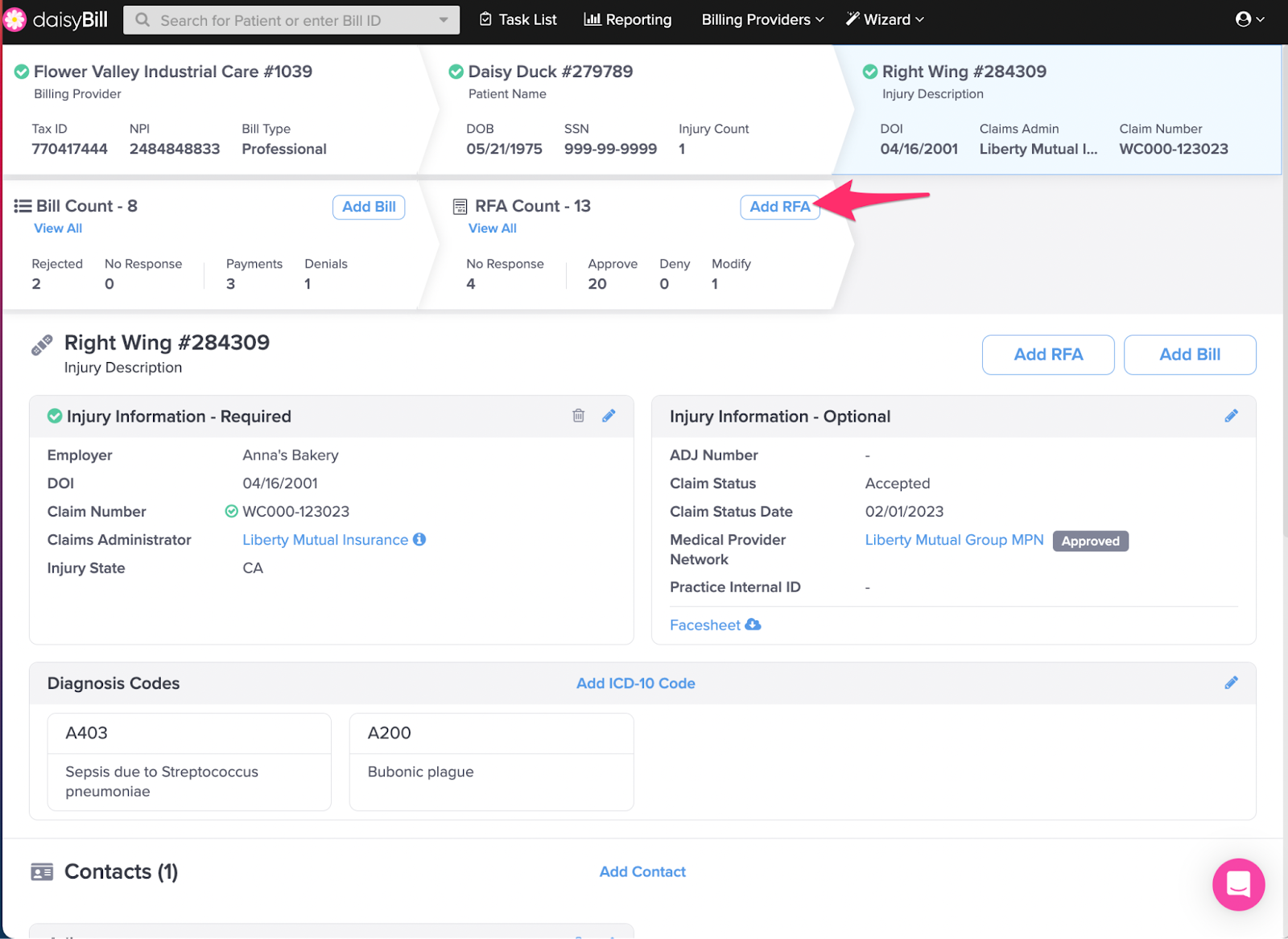Edit Injury Information Optional with pencil icon
Viewport: 1288px width, 939px height.
(1231, 416)
